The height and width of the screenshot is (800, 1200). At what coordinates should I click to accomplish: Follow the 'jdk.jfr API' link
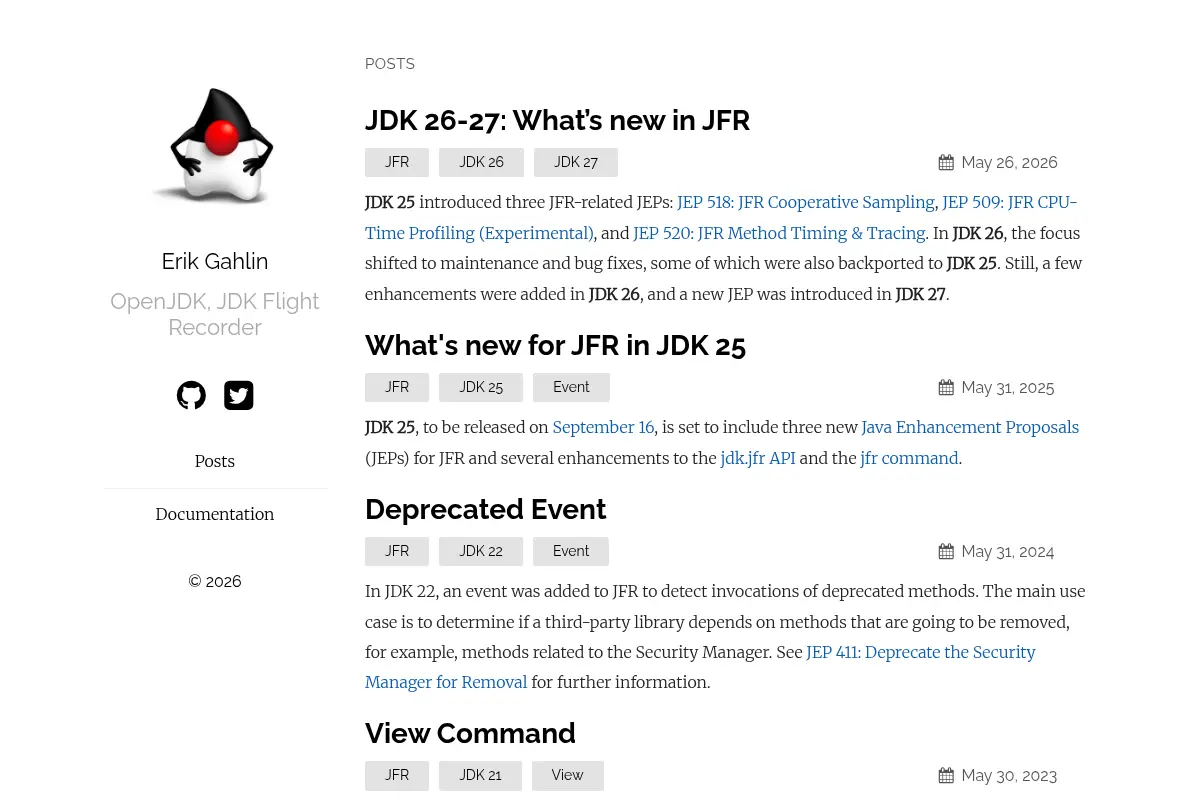(757, 458)
